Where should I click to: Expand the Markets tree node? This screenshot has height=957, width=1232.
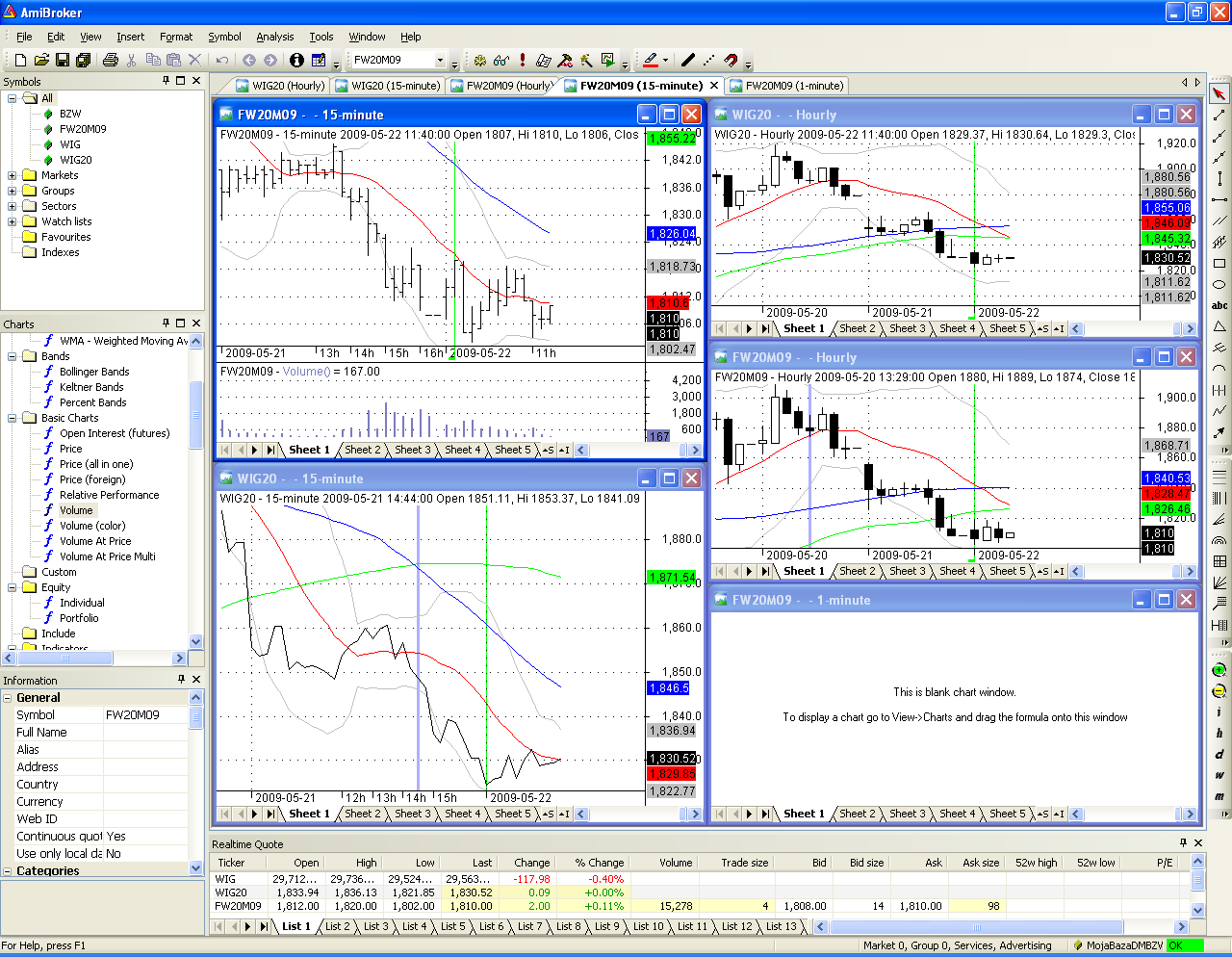(x=13, y=175)
